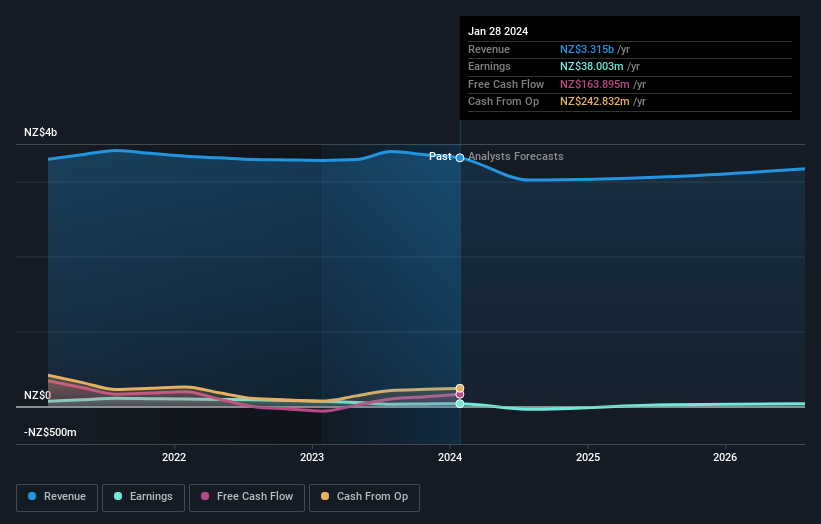Click the Jan 28 2024 tooltip date

pos(498,31)
